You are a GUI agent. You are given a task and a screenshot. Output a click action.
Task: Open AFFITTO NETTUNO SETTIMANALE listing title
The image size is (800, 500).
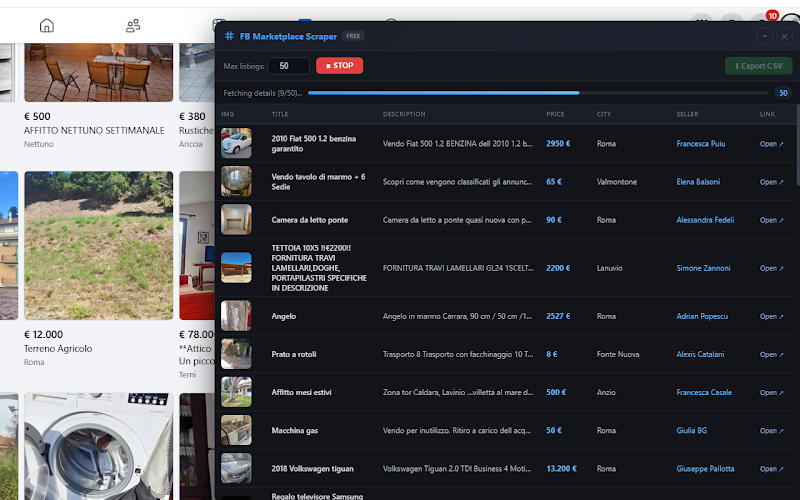click(94, 131)
